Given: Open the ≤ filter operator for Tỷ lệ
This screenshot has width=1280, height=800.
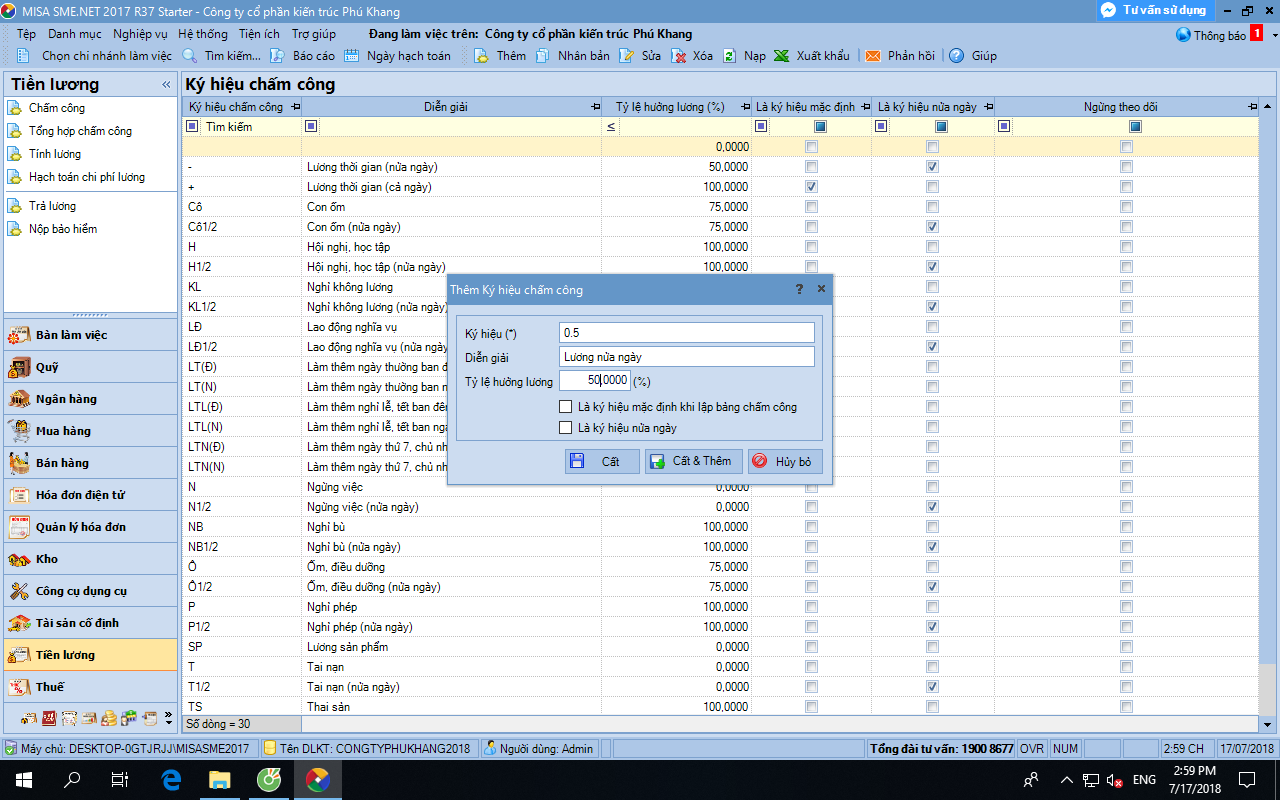Looking at the screenshot, I should (610, 127).
